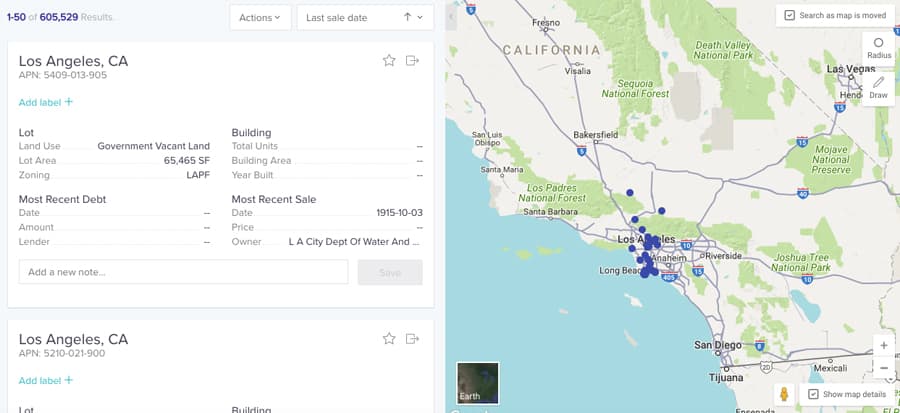Click 'Add label +' on second property card

pyautogui.click(x=46, y=380)
